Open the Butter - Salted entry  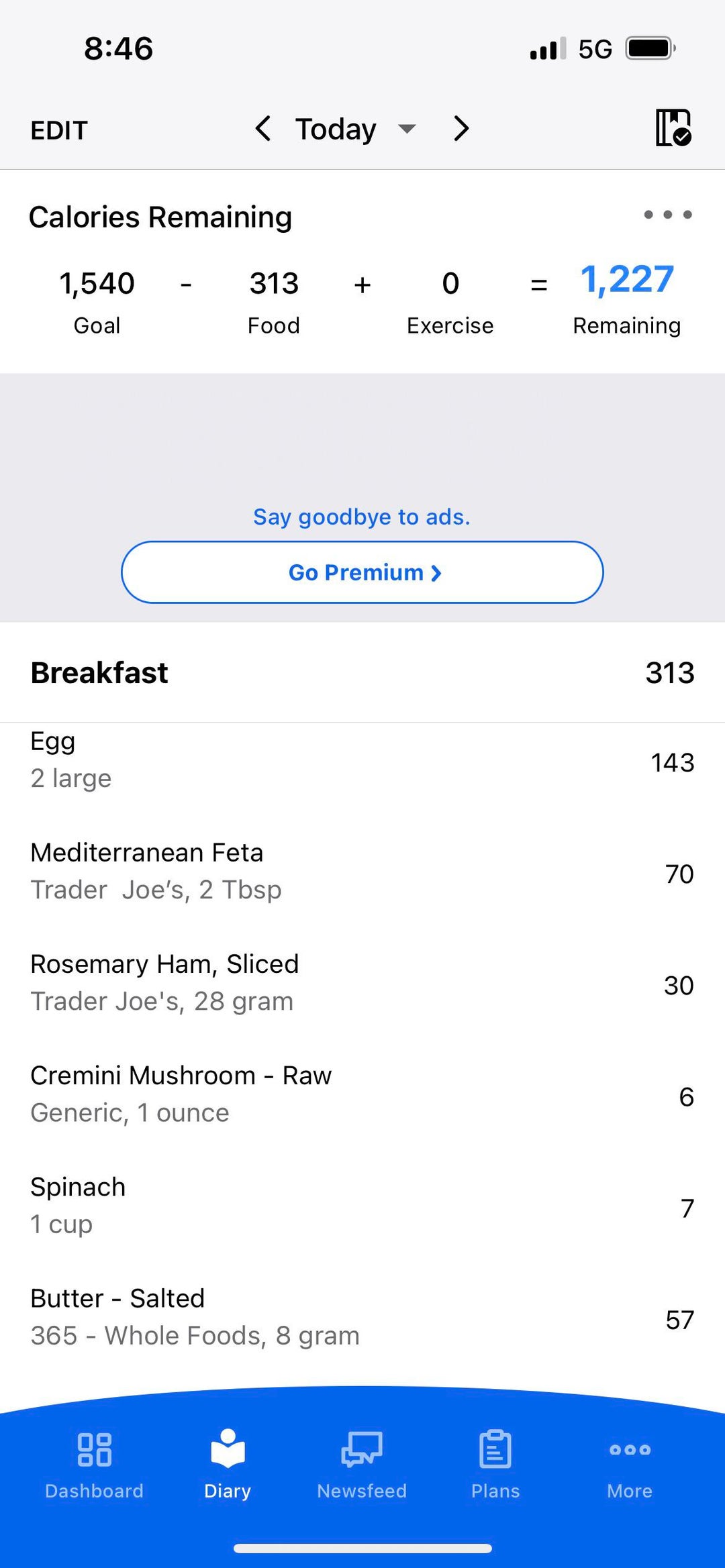(362, 1317)
